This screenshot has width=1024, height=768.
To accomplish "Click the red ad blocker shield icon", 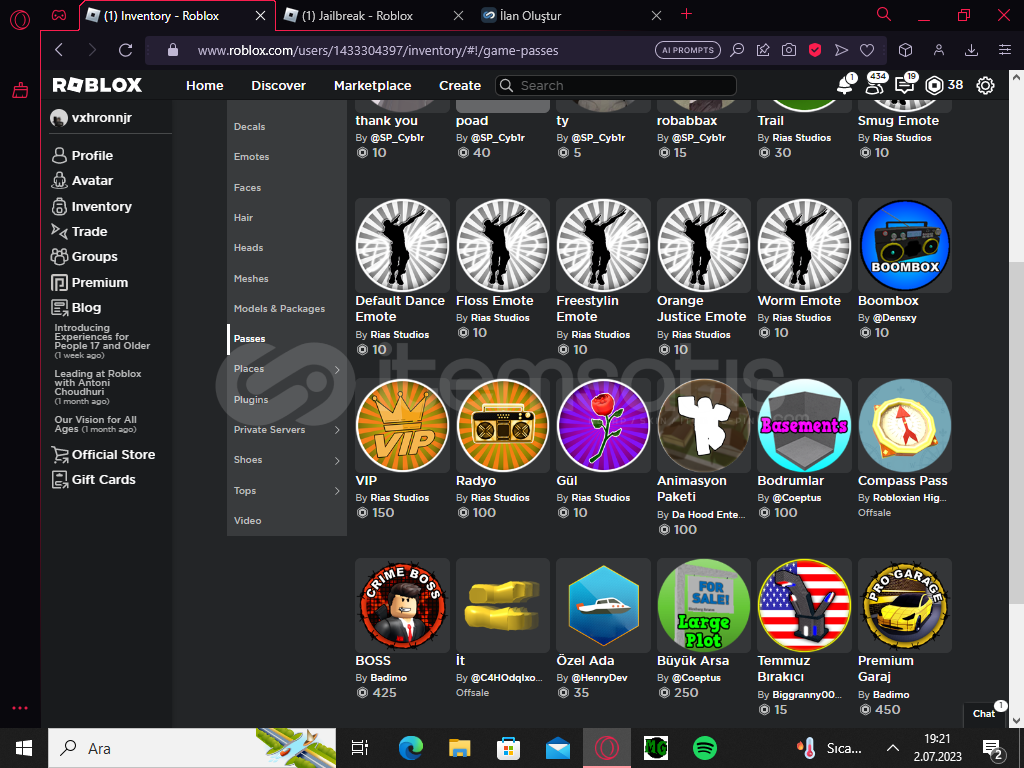I will pos(814,50).
